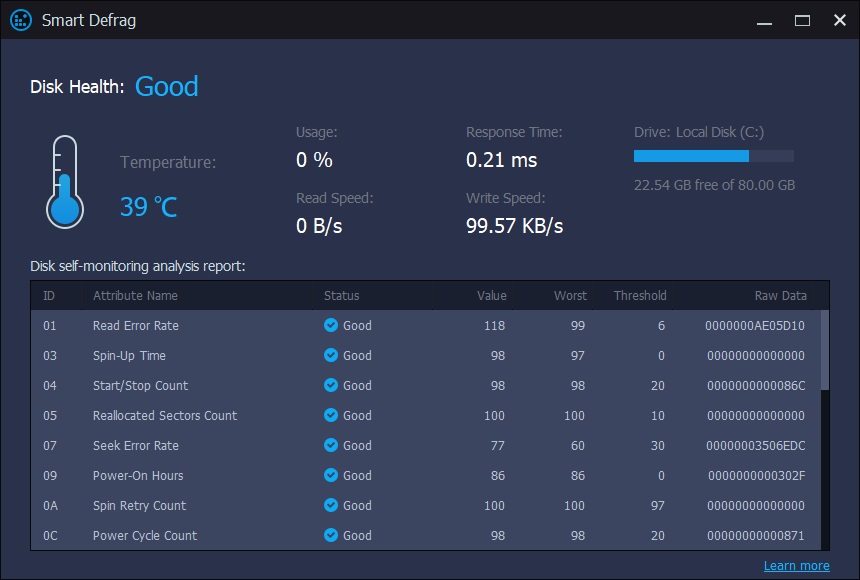Click the Status column header
Screen dimensions: 860x580
(341, 295)
